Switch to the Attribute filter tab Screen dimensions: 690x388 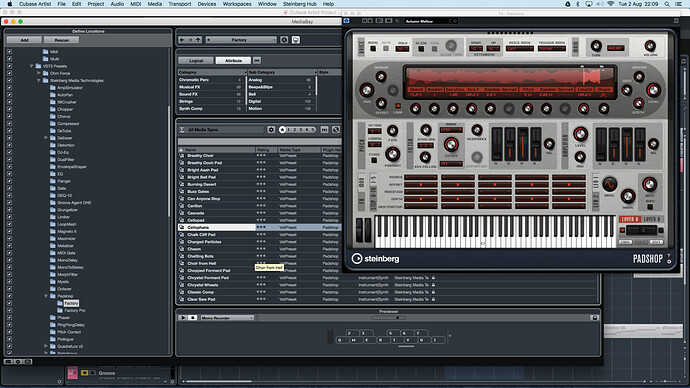(233, 60)
